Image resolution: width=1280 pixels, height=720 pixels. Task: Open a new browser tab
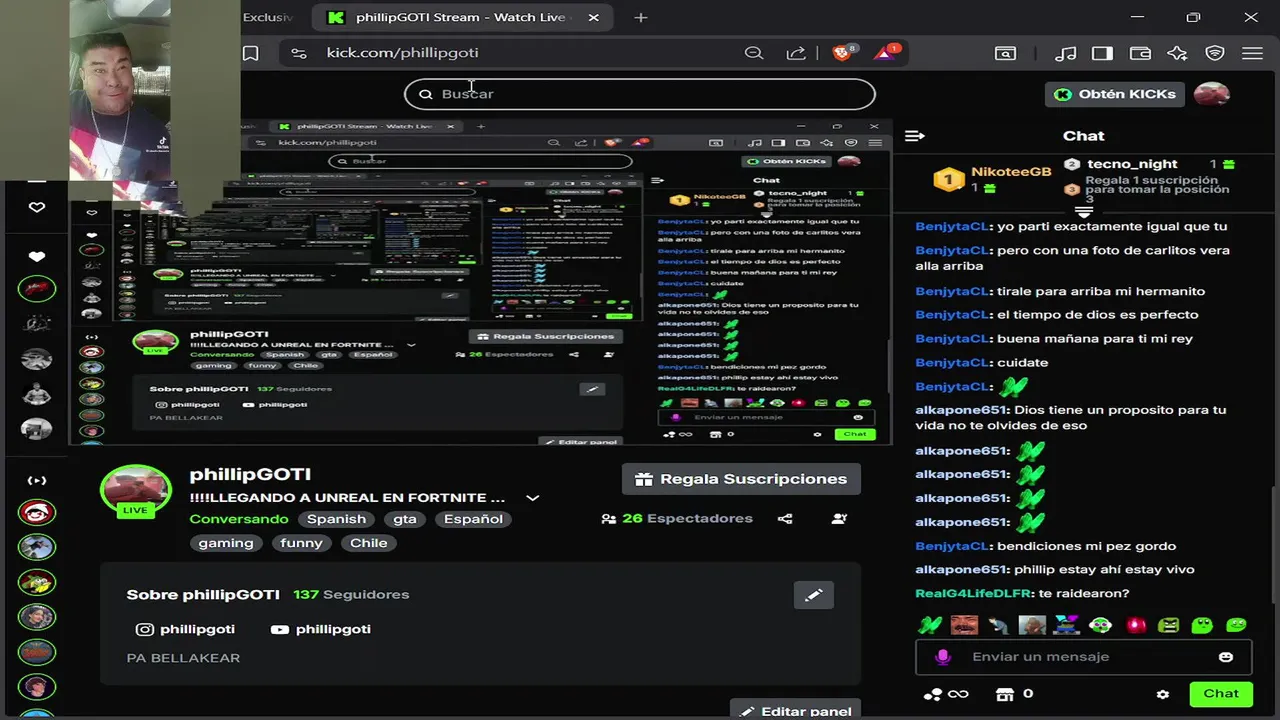pyautogui.click(x=641, y=17)
